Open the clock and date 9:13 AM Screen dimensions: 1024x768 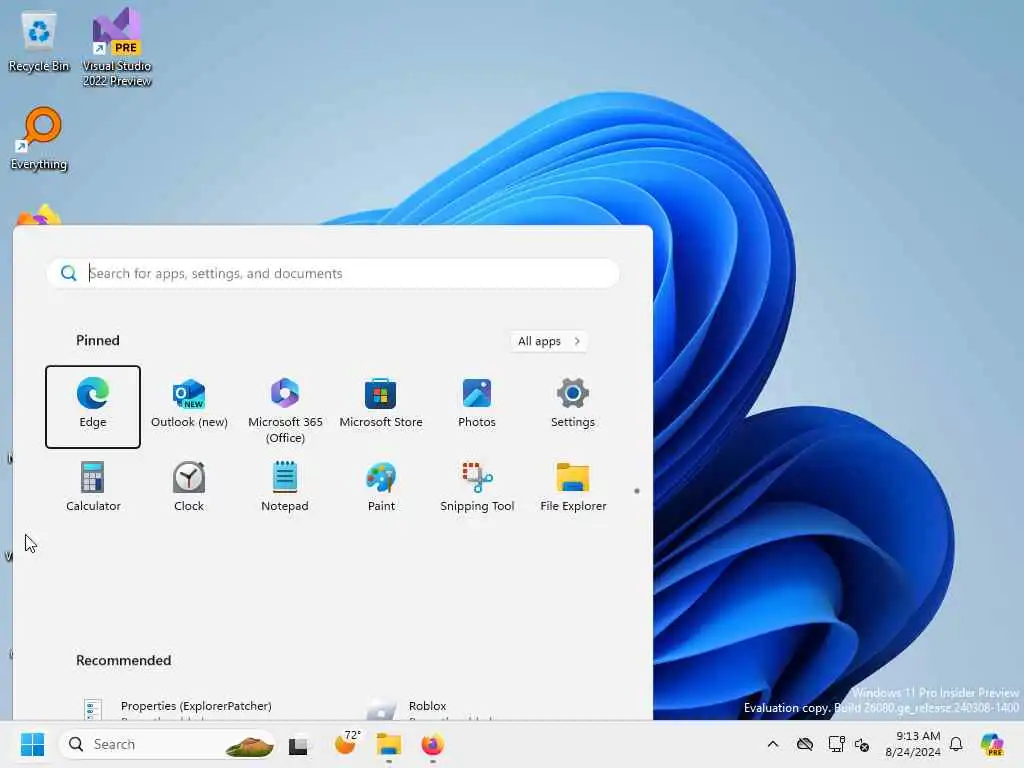(912, 744)
